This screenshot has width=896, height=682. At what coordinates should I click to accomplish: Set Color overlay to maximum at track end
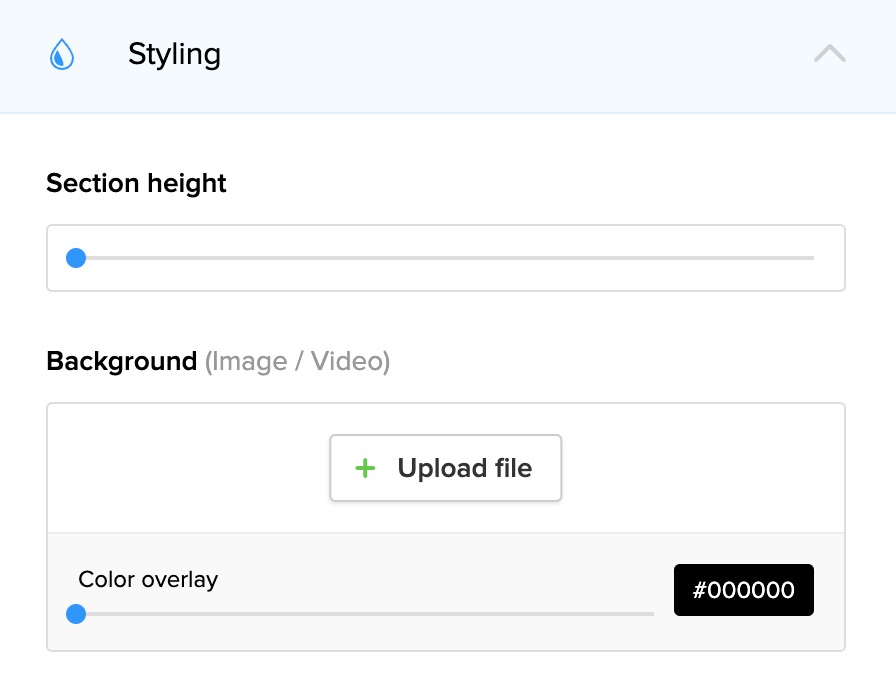click(652, 614)
